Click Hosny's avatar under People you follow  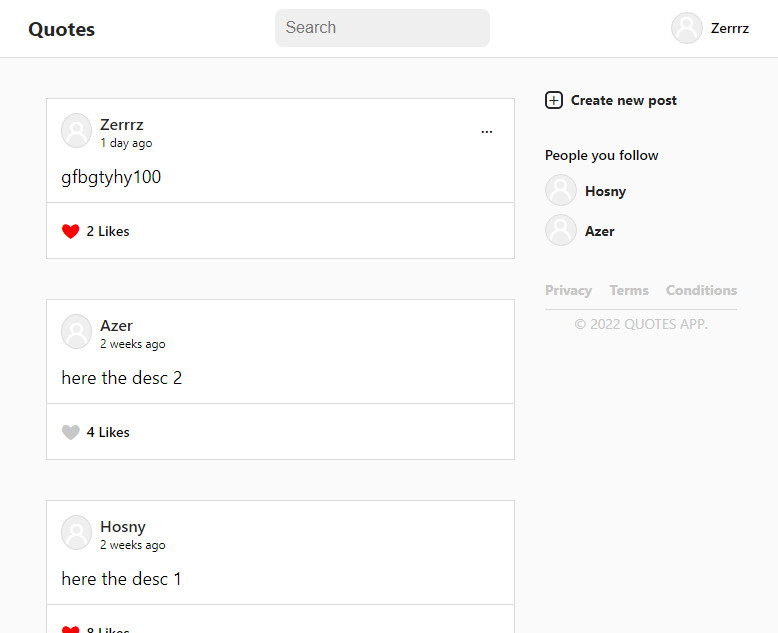pos(561,191)
